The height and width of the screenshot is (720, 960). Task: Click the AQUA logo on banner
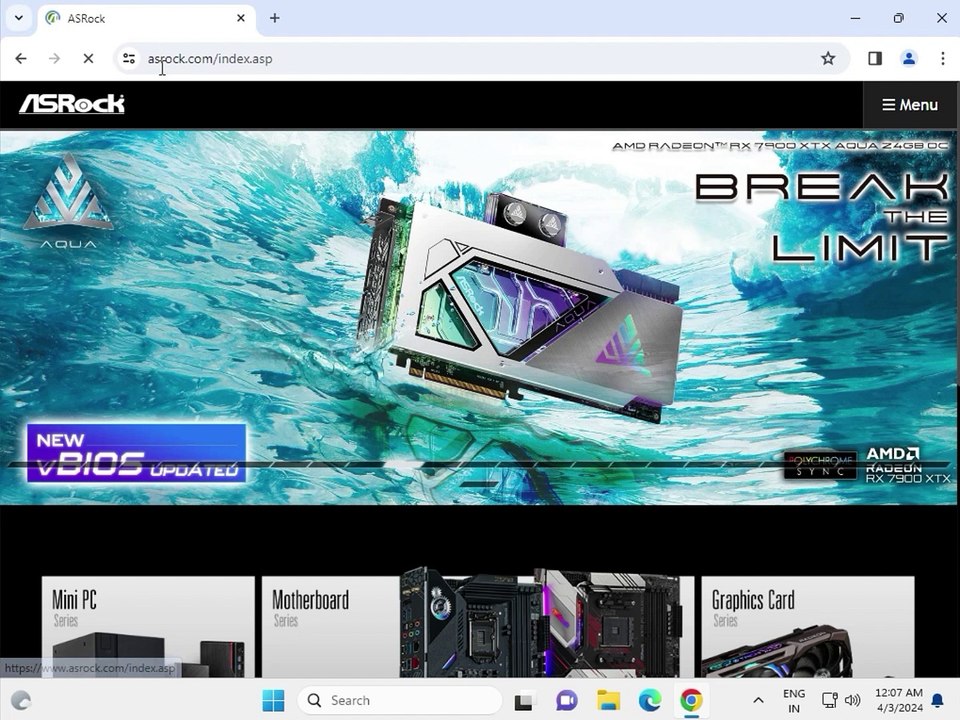[x=68, y=201]
